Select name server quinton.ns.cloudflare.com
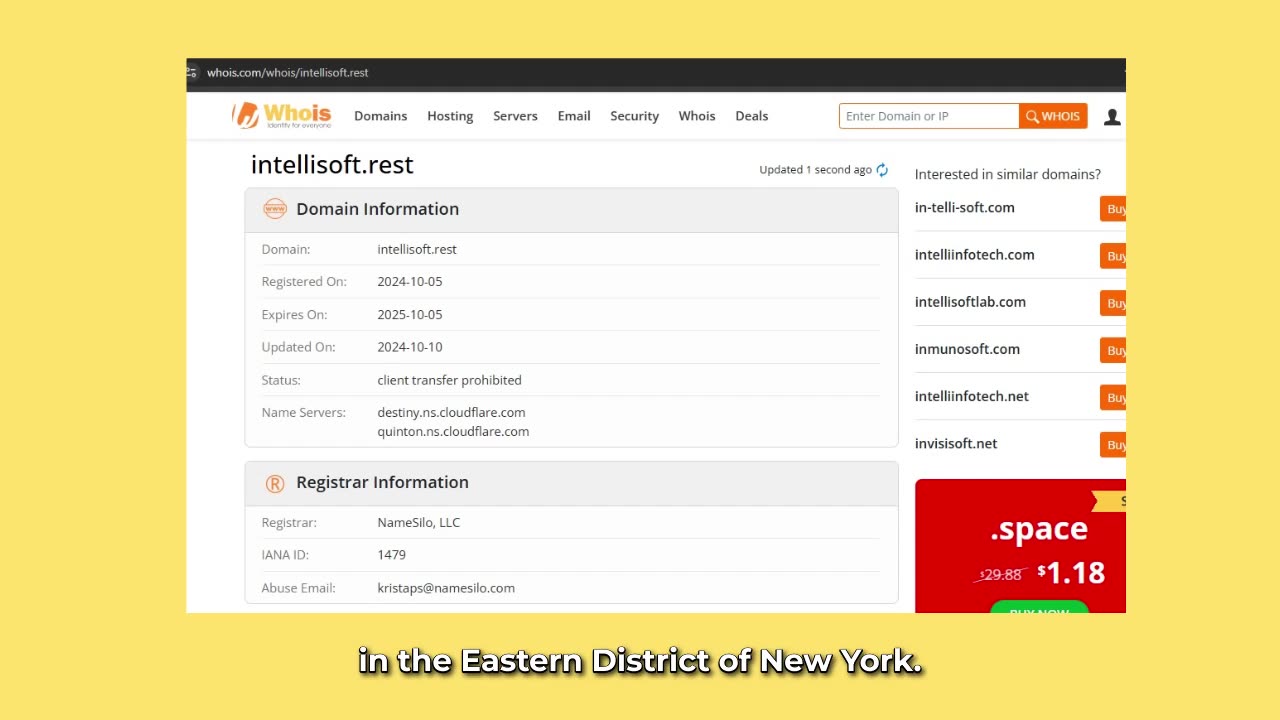The width and height of the screenshot is (1280, 720). coord(453,432)
